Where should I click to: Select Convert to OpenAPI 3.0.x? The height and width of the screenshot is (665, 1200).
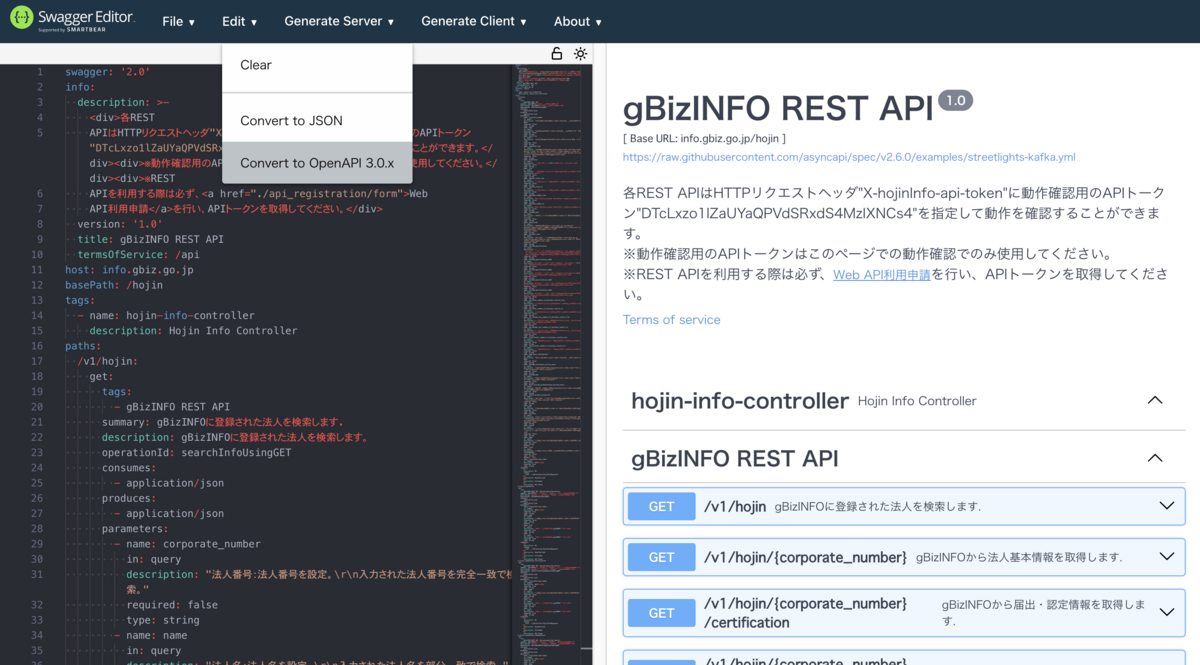[x=317, y=163]
